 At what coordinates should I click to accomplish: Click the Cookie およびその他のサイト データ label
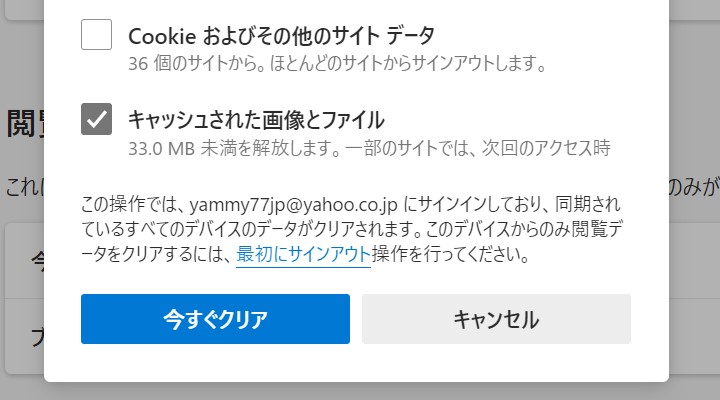pyautogui.click(x=281, y=36)
